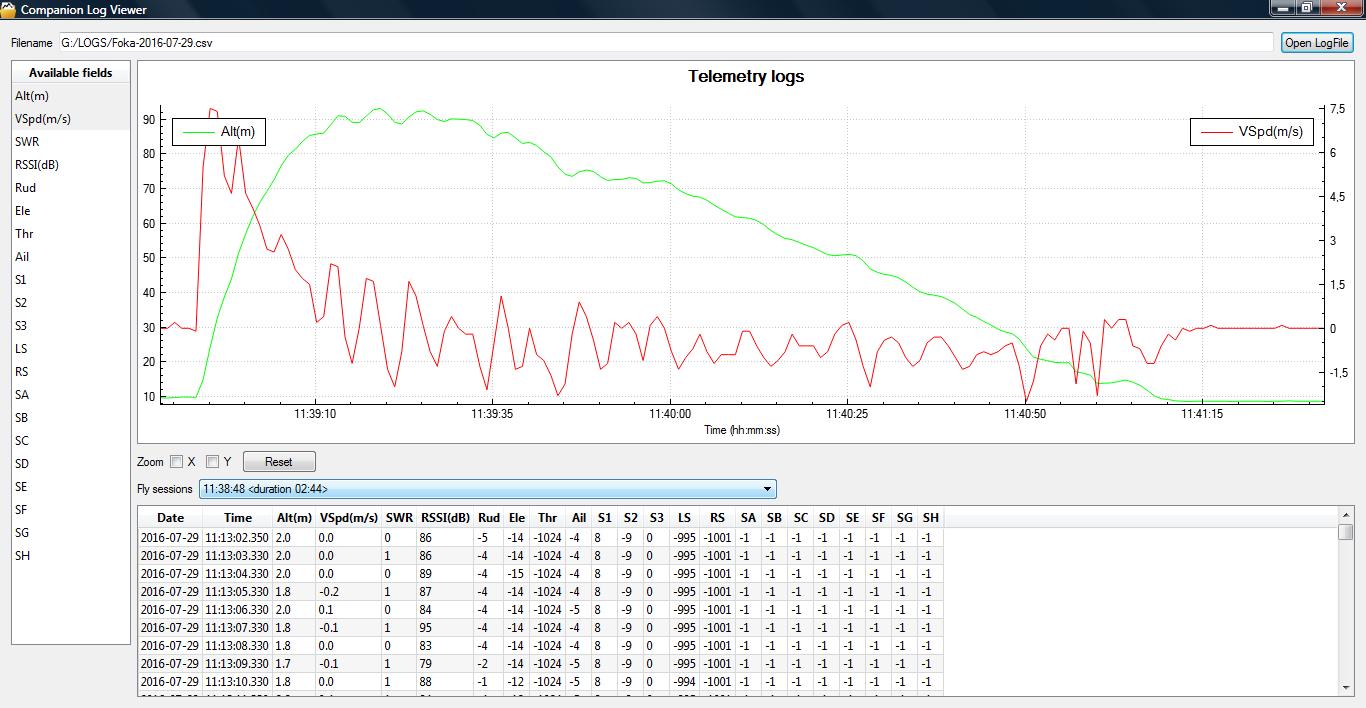This screenshot has height=708, width=1366.
Task: Click the VSpd(m/s) table column header
Action: point(349,518)
